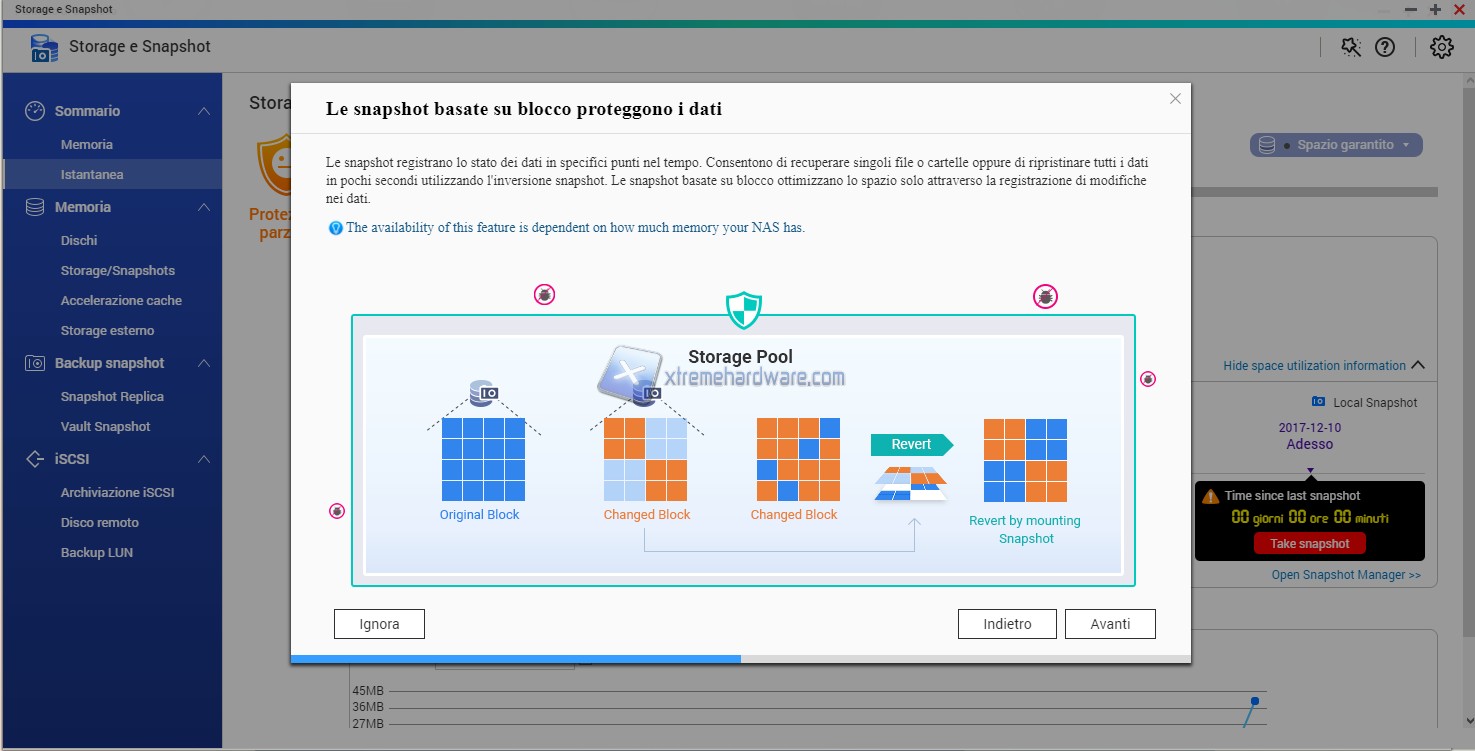Click the Storage e Snapshot app icon
This screenshot has height=751, width=1475.
tap(44, 47)
